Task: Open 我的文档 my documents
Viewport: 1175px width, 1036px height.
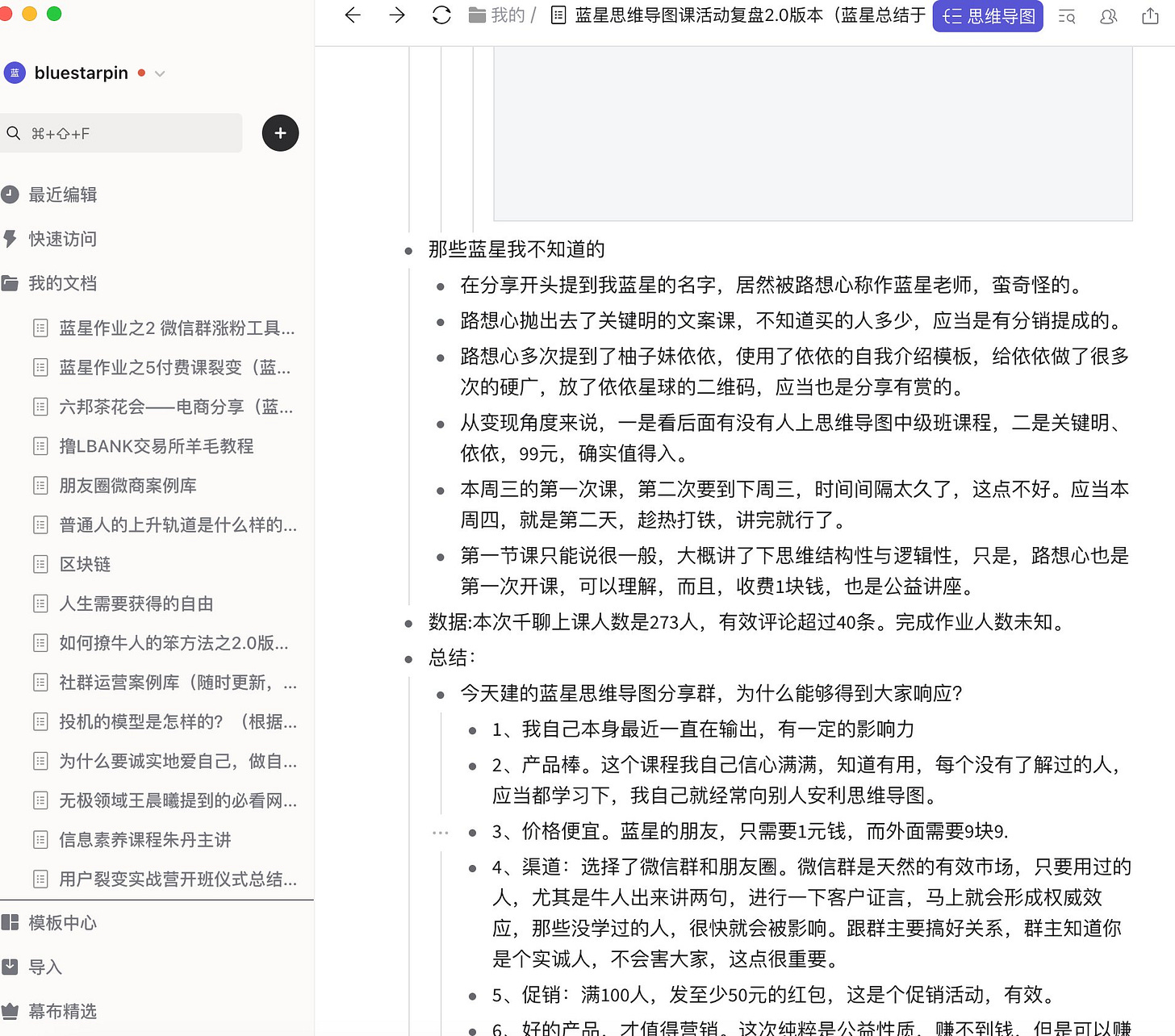Action: click(x=63, y=283)
